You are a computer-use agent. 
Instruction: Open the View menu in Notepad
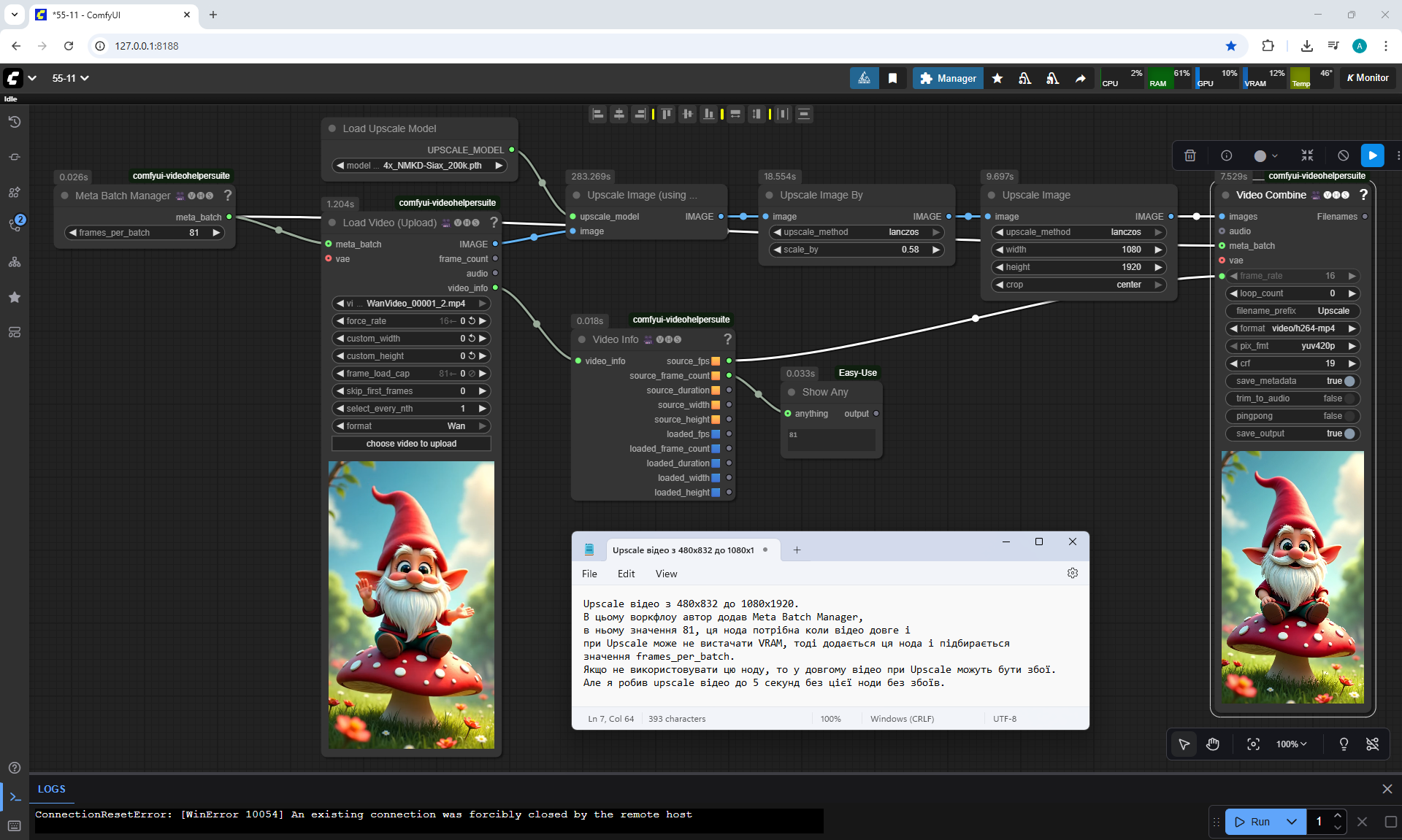pyautogui.click(x=665, y=574)
